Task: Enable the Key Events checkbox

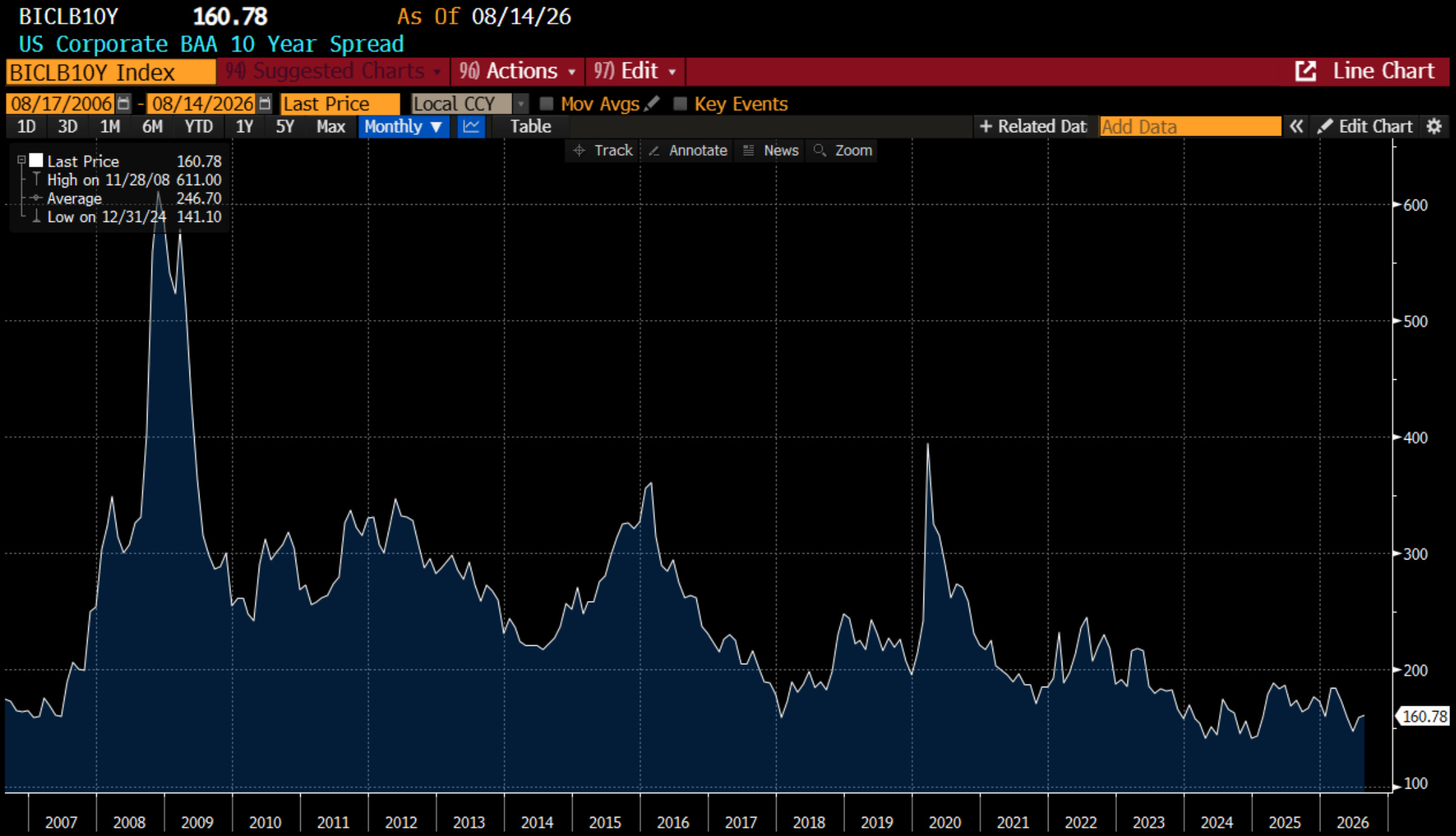Action: click(x=680, y=103)
